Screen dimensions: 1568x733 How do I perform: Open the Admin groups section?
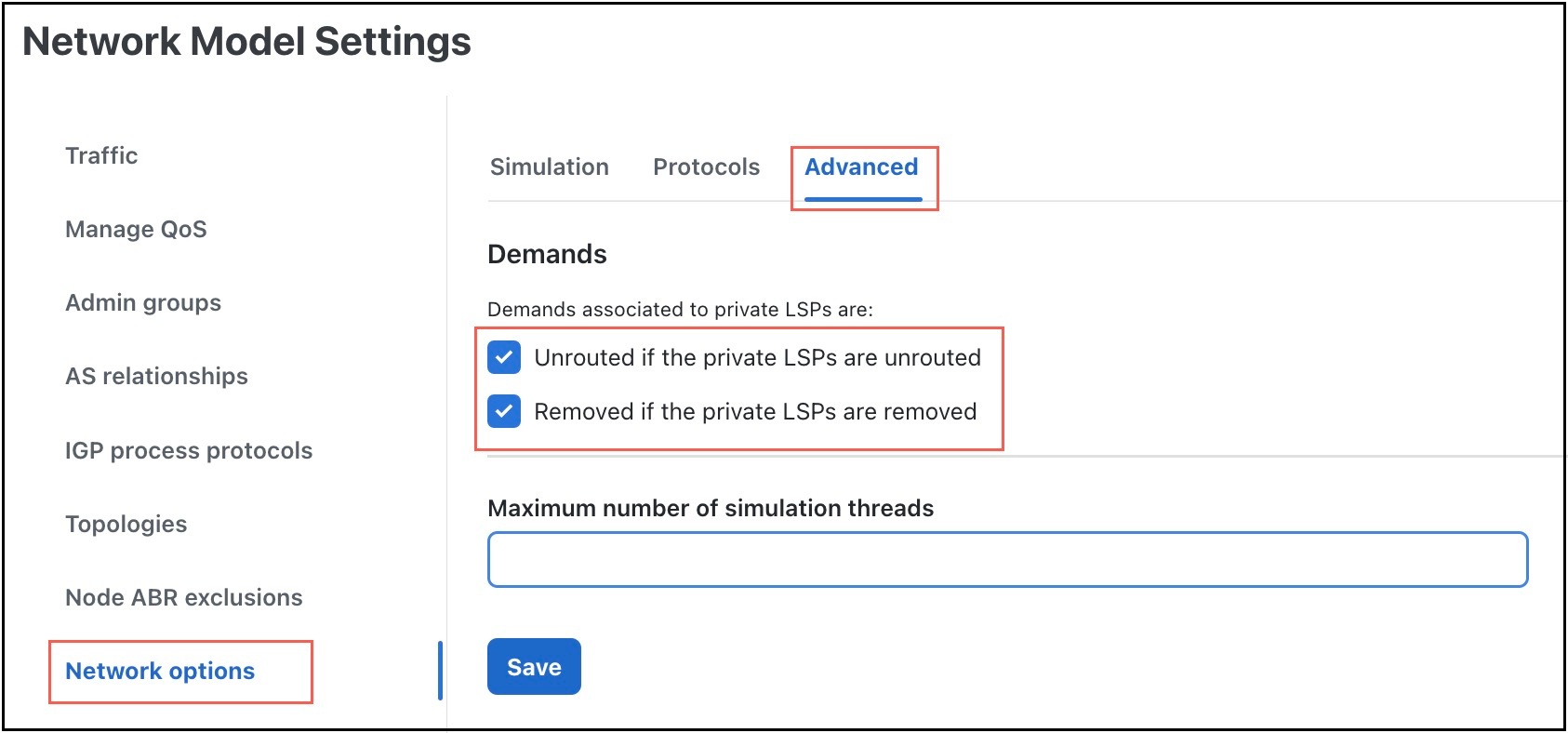pyautogui.click(x=142, y=302)
